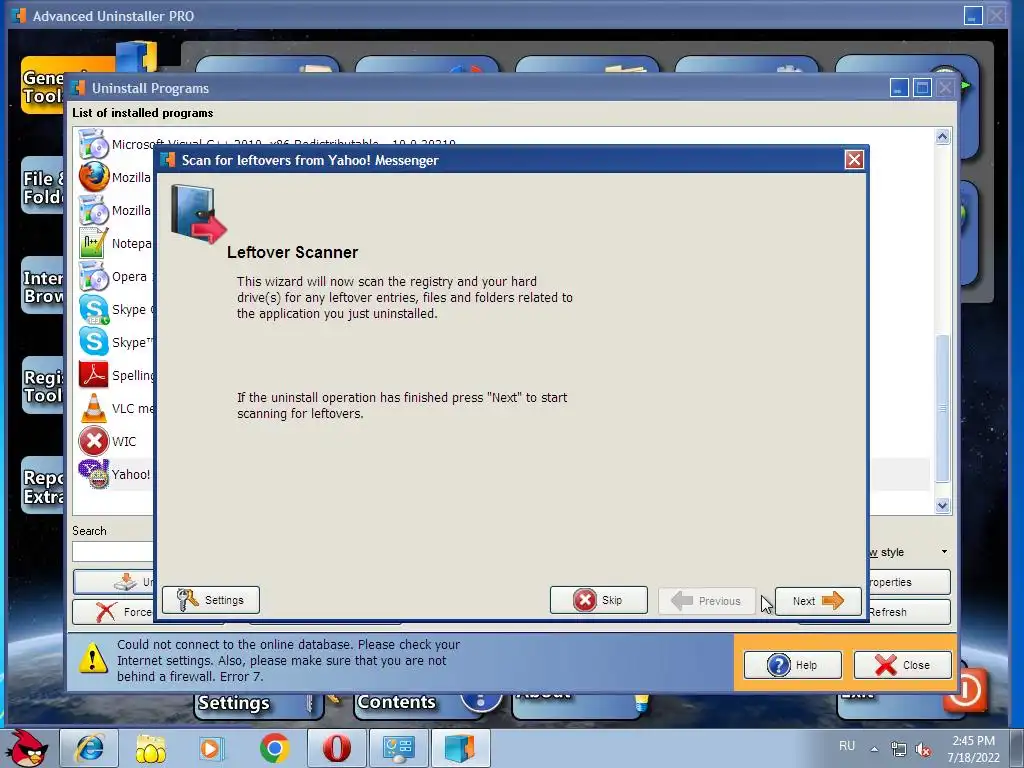Minimize the Uninstall Programs window
Screen dimensions: 1024x768
coord(899,88)
